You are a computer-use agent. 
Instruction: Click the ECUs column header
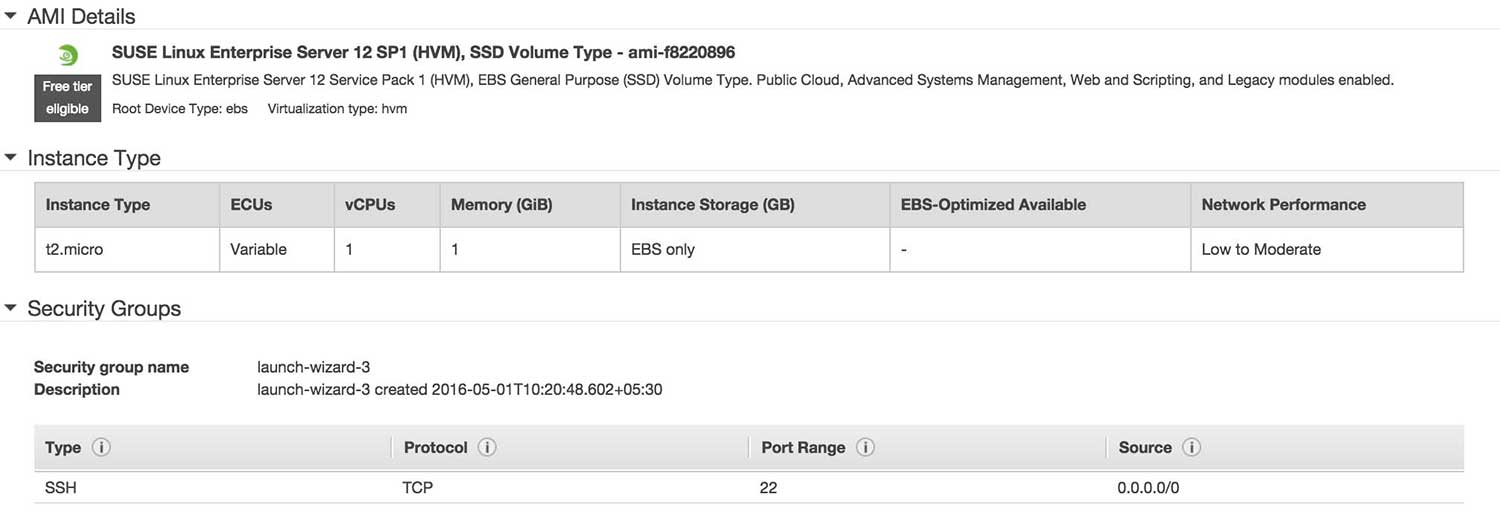[x=251, y=204]
